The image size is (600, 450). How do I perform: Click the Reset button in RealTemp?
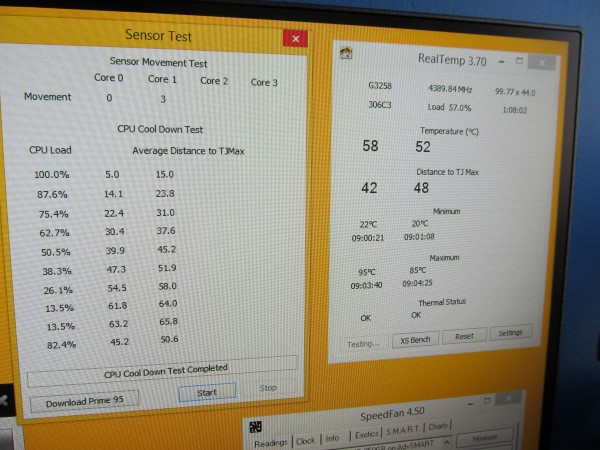coord(465,336)
